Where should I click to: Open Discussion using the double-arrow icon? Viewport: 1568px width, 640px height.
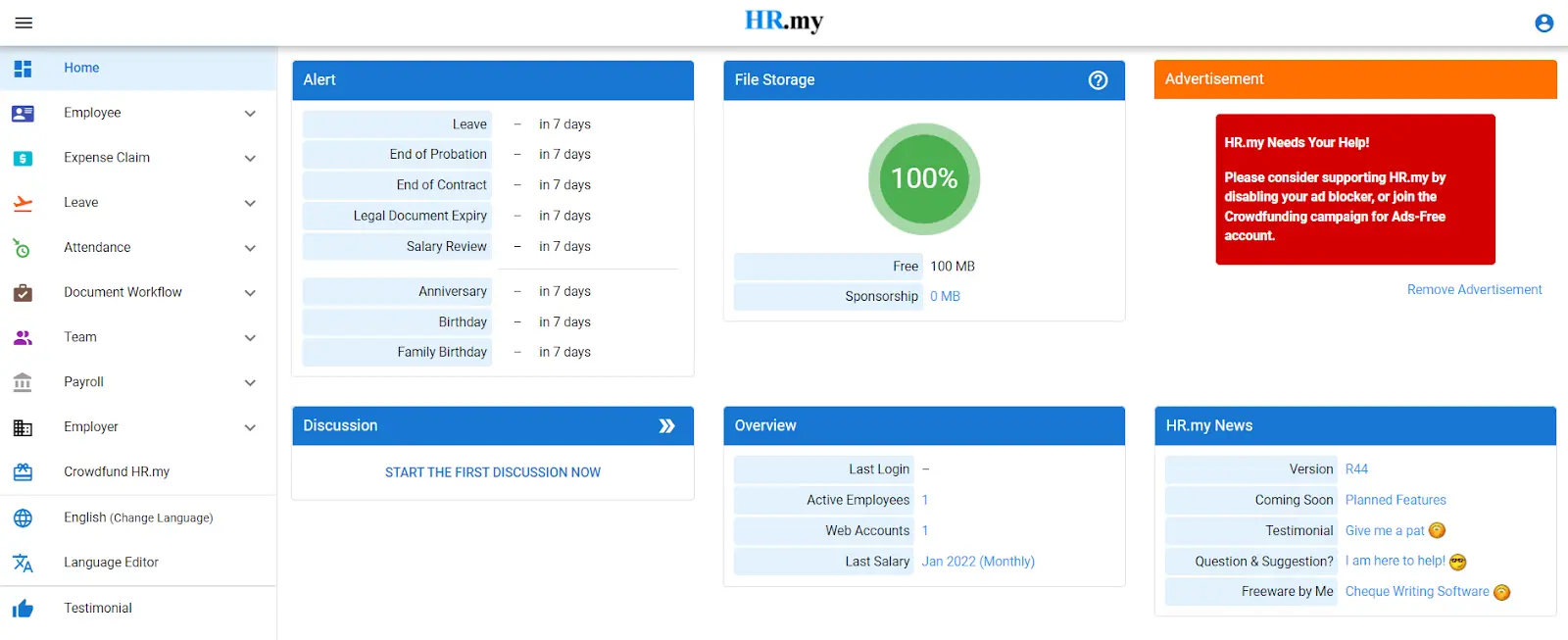(x=666, y=425)
